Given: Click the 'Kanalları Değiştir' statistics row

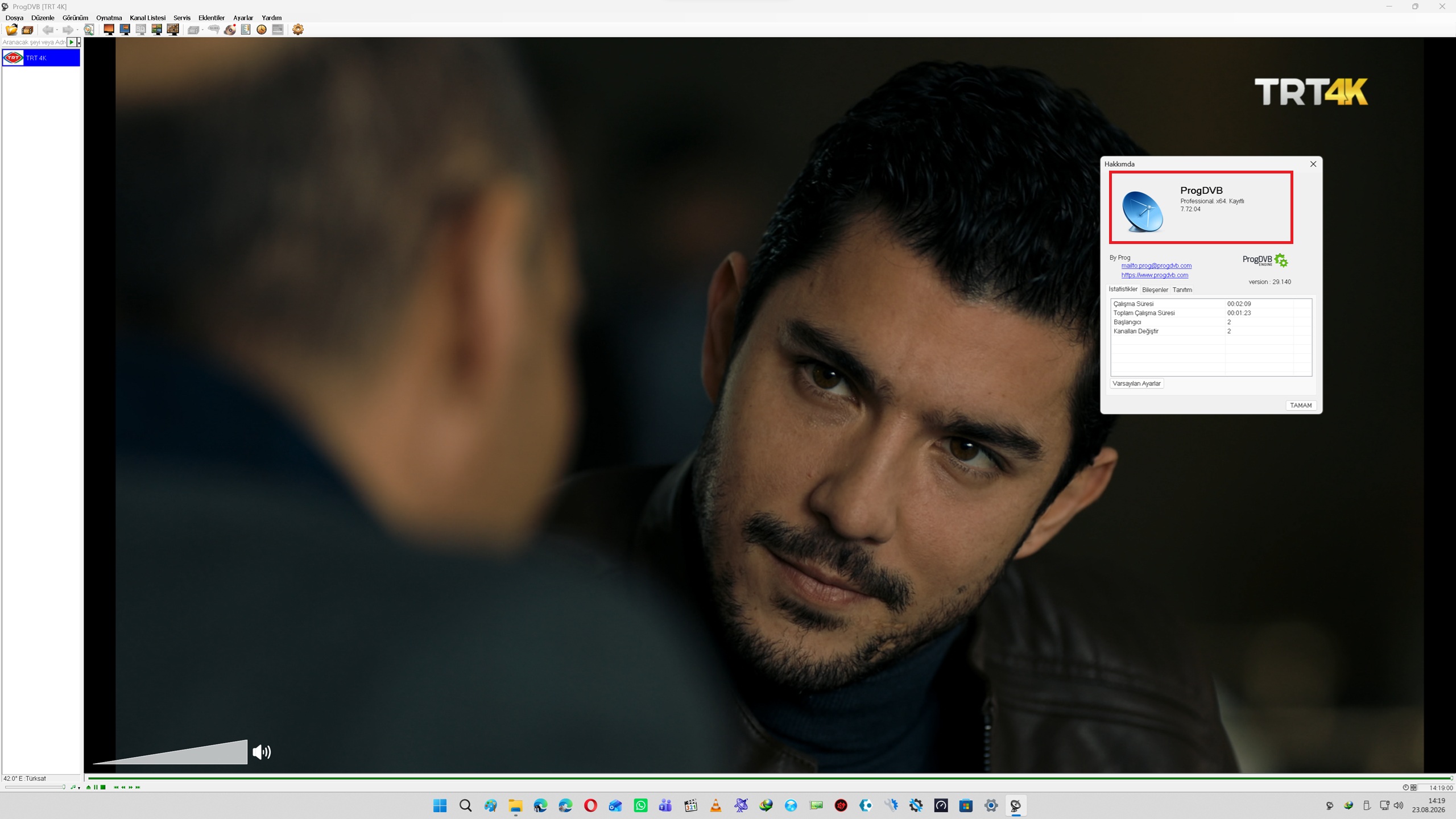Looking at the screenshot, I should [1211, 331].
